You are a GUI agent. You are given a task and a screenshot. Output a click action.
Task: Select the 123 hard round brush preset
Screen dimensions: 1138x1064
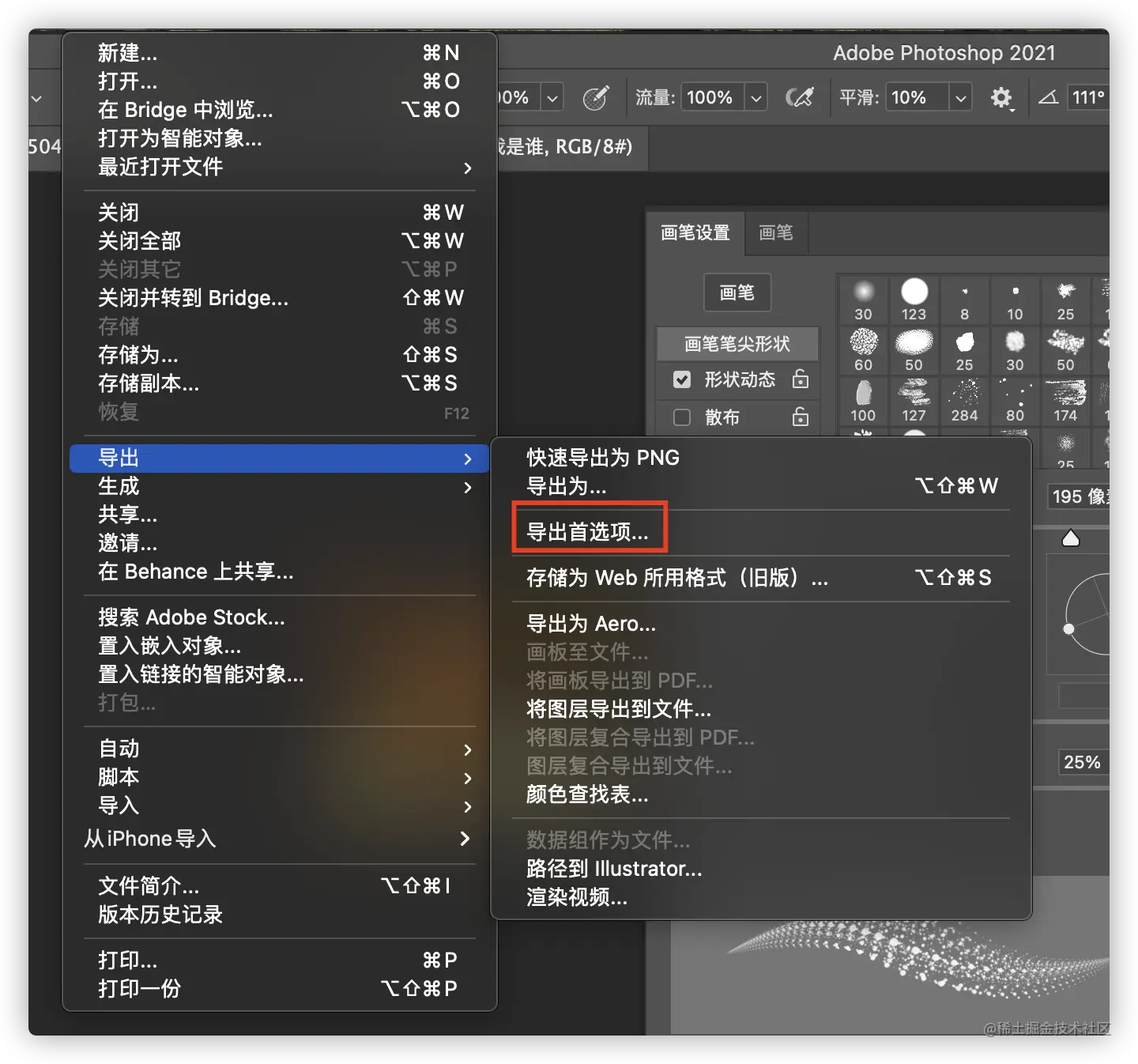pos(914,300)
